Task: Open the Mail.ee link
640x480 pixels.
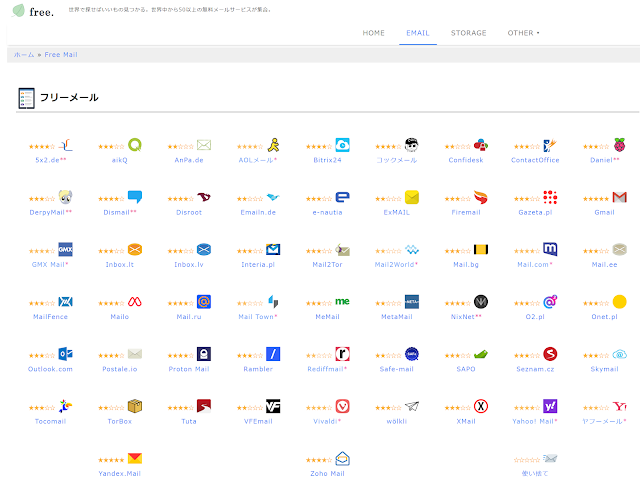Action: [x=604, y=264]
